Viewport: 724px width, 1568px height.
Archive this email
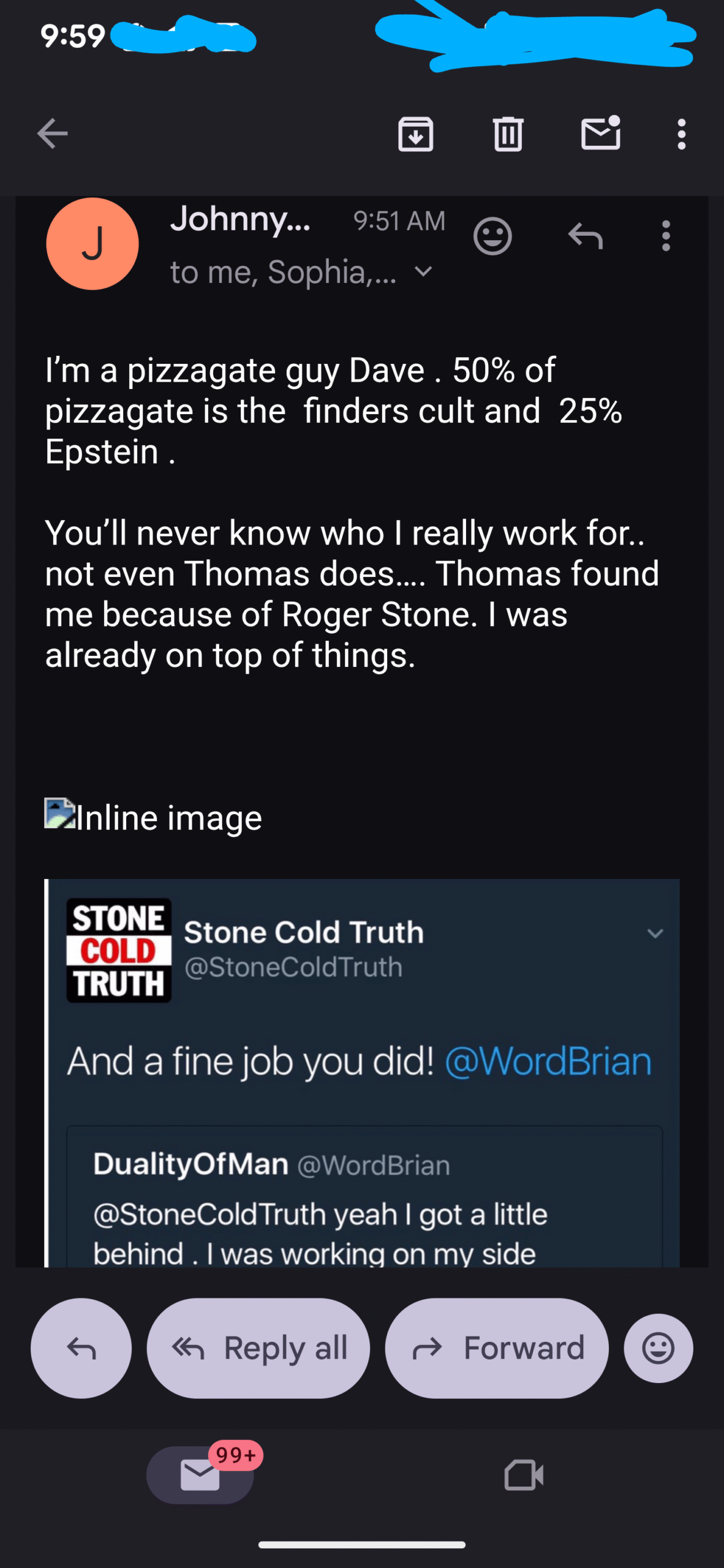pos(415,134)
